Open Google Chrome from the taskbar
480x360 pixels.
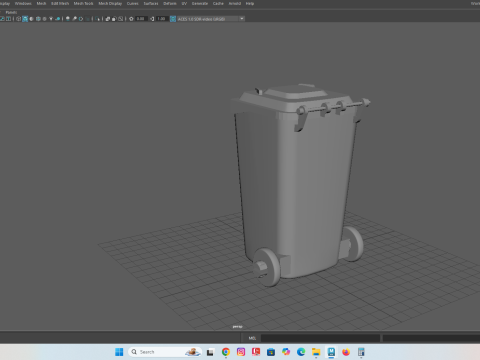pyautogui.click(x=226, y=352)
